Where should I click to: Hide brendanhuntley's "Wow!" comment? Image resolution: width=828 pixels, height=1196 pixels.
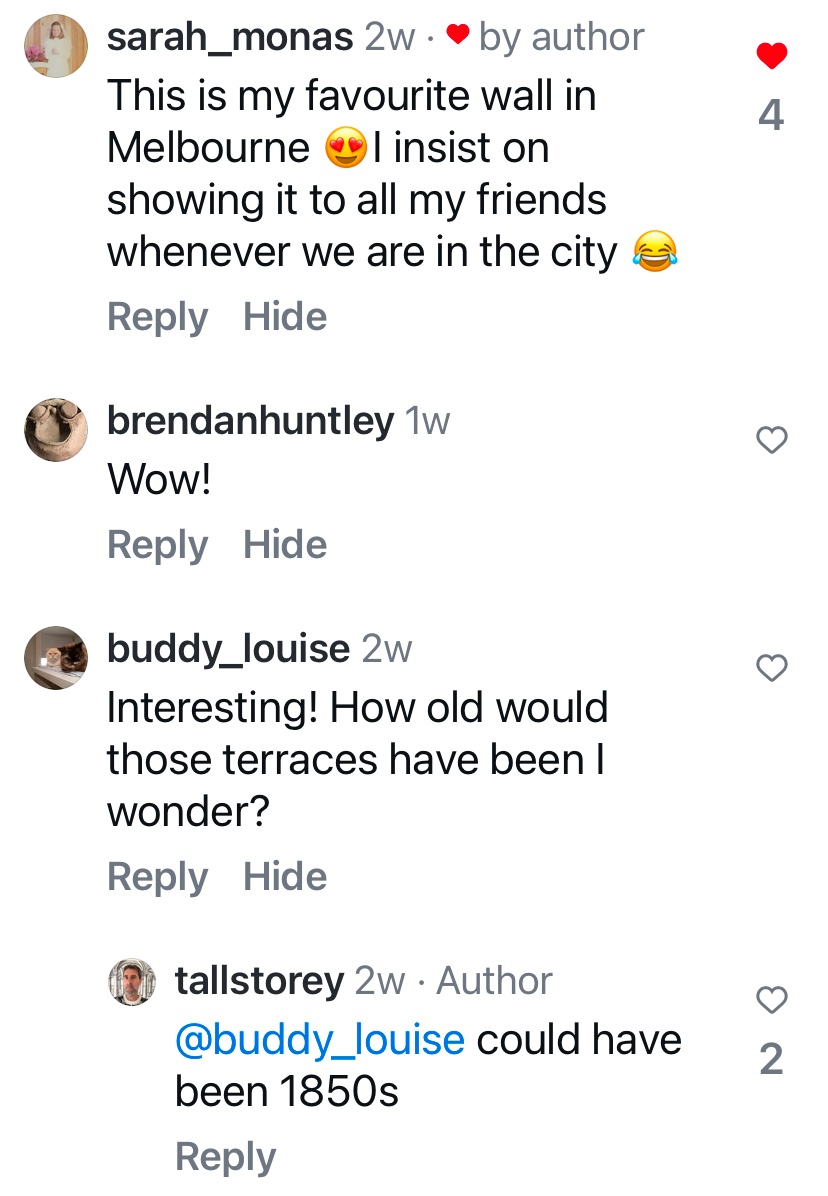coord(285,545)
